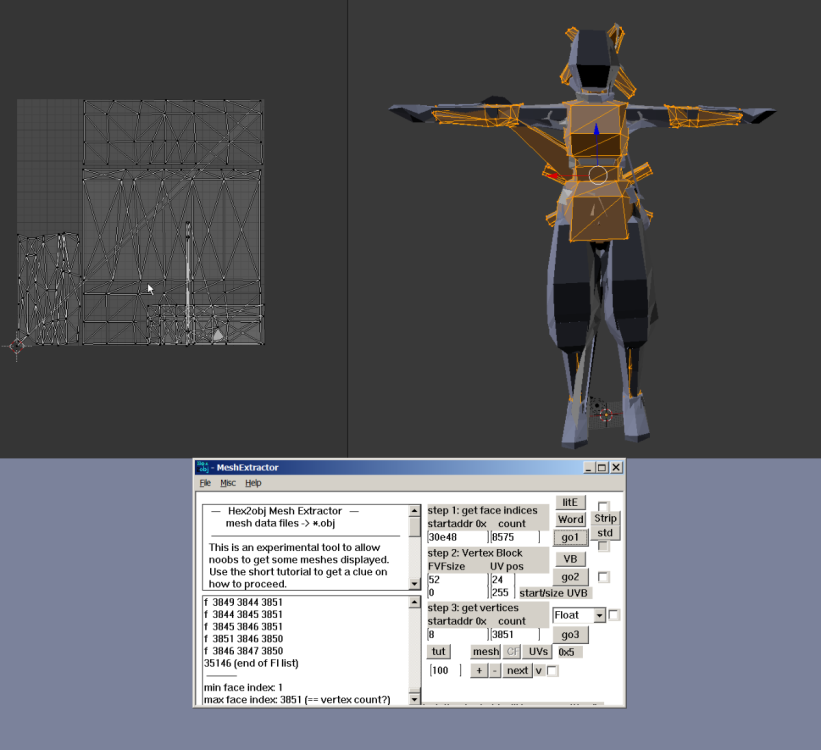Click the 'Hex2obj Mesh Extractor' heading text
This screenshot has width=821, height=750.
(x=285, y=511)
